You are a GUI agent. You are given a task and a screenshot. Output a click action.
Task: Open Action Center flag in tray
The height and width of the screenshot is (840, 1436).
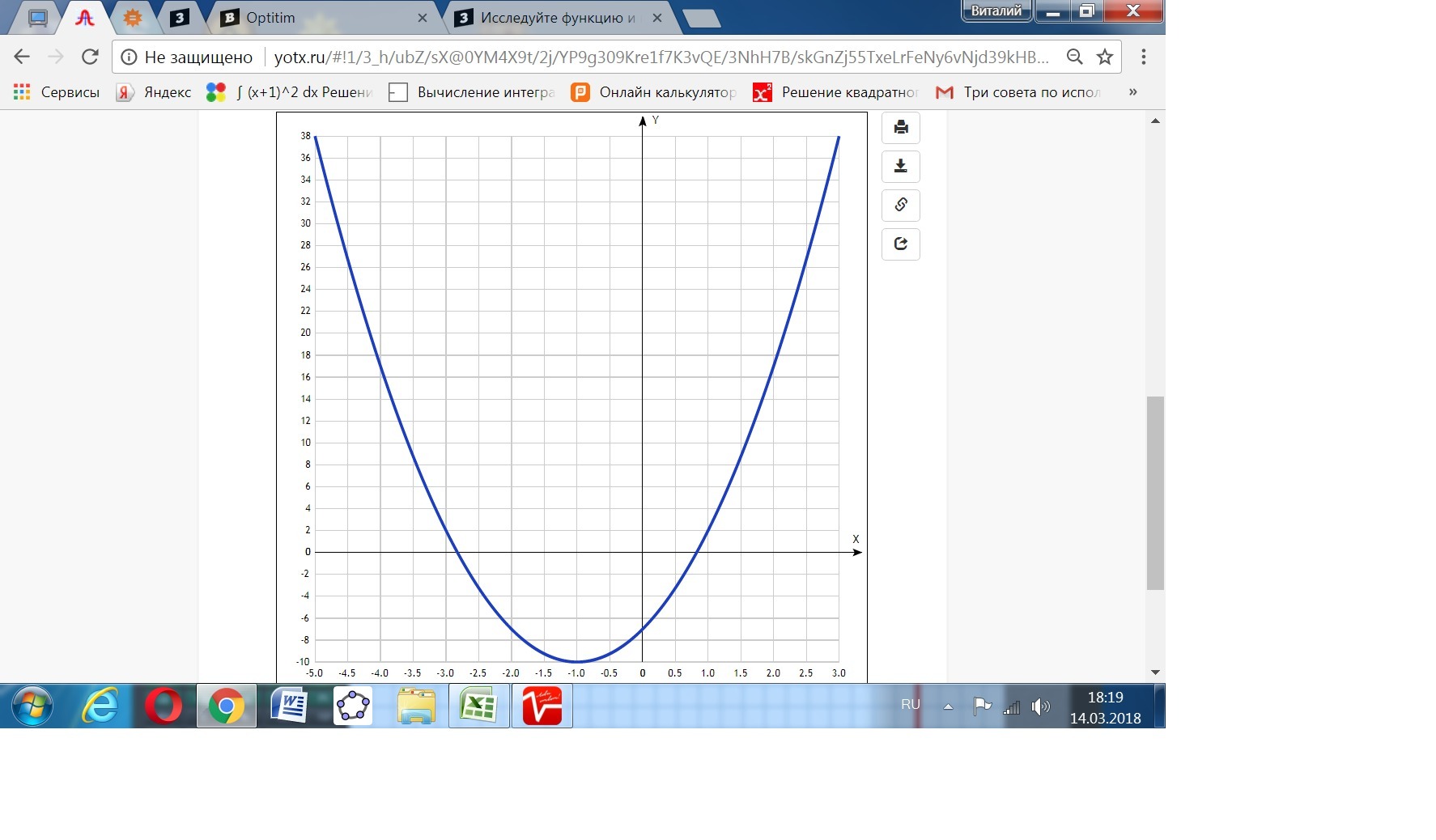pyautogui.click(x=983, y=707)
